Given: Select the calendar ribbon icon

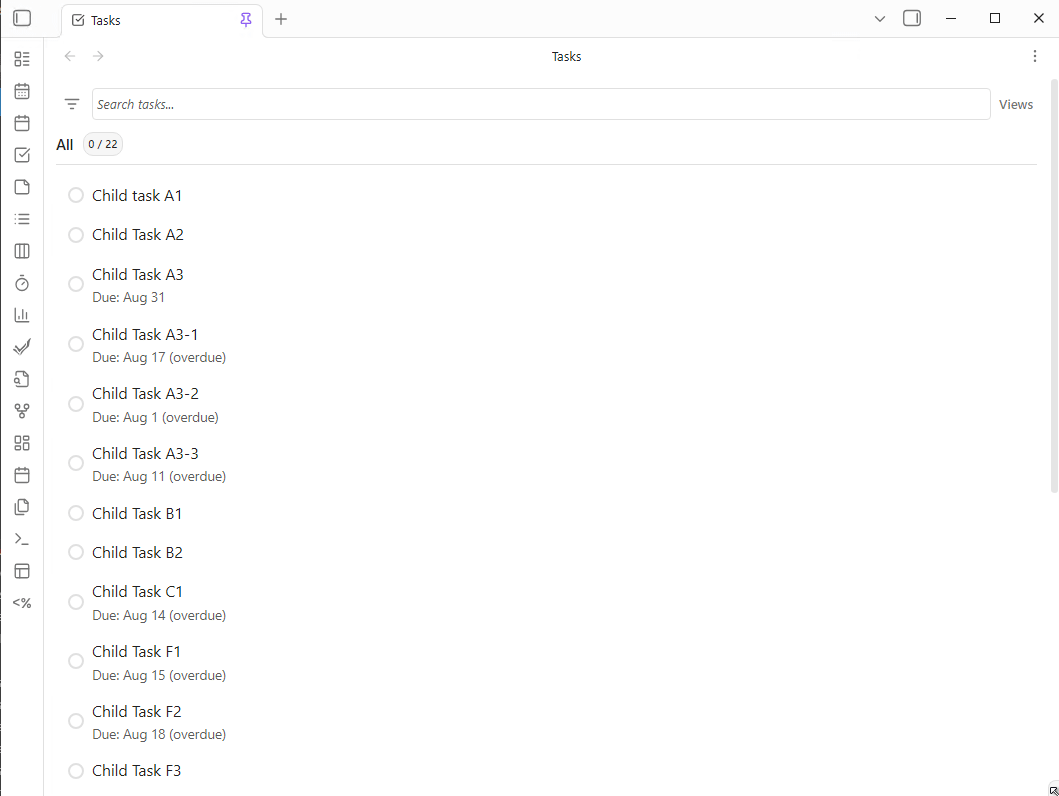Looking at the screenshot, I should 22,91.
